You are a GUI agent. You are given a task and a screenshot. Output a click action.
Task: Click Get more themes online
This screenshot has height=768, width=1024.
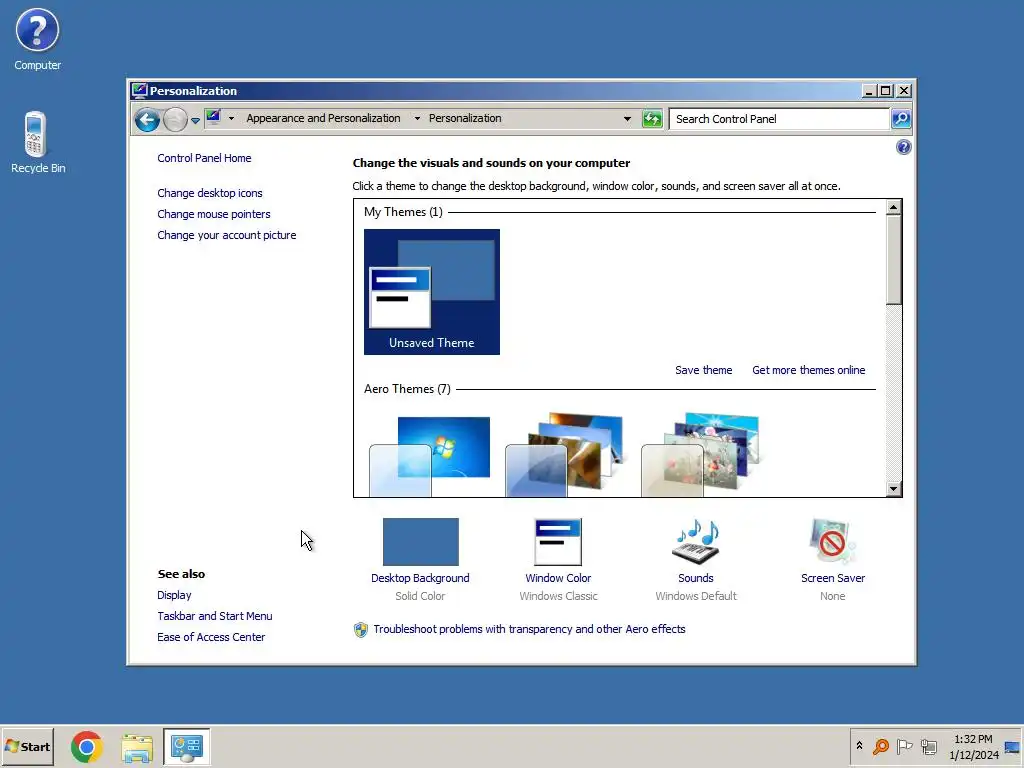[x=808, y=370]
